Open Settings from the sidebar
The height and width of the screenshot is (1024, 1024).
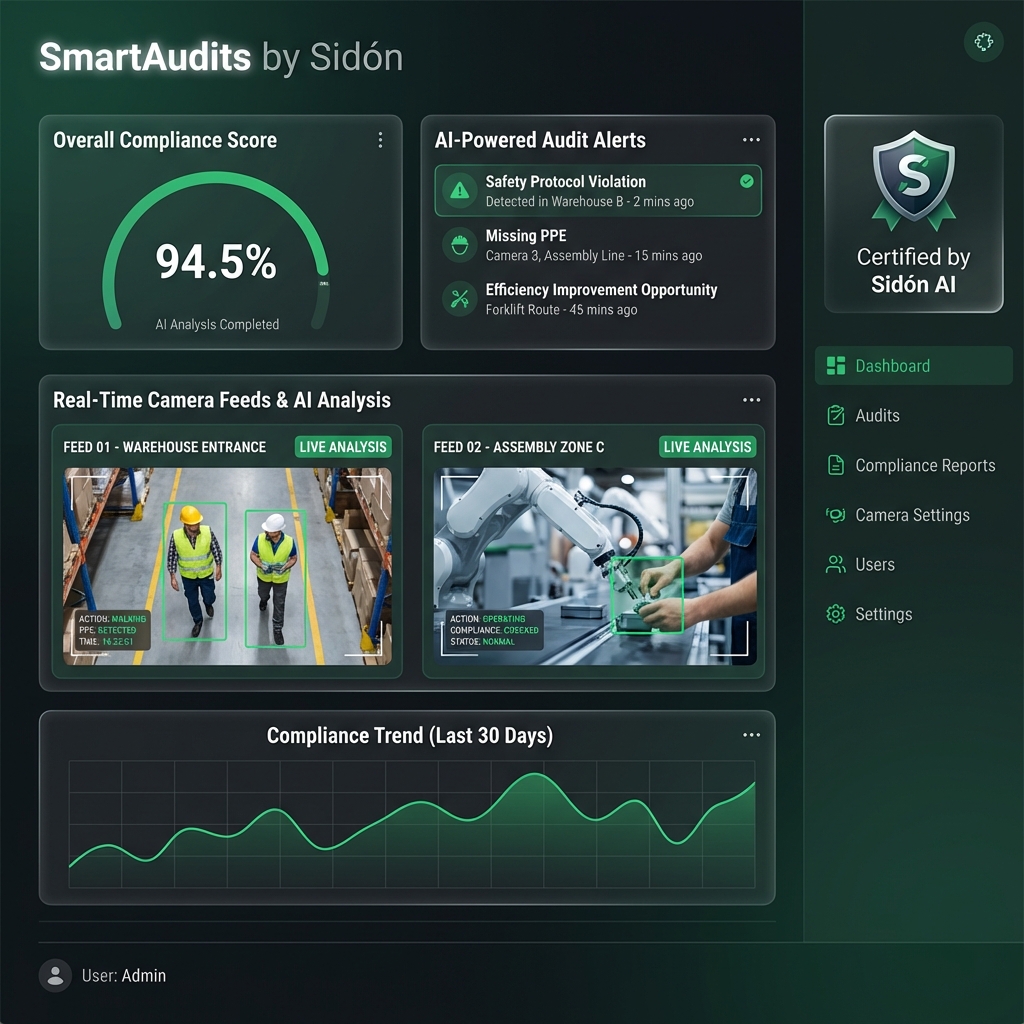(884, 614)
